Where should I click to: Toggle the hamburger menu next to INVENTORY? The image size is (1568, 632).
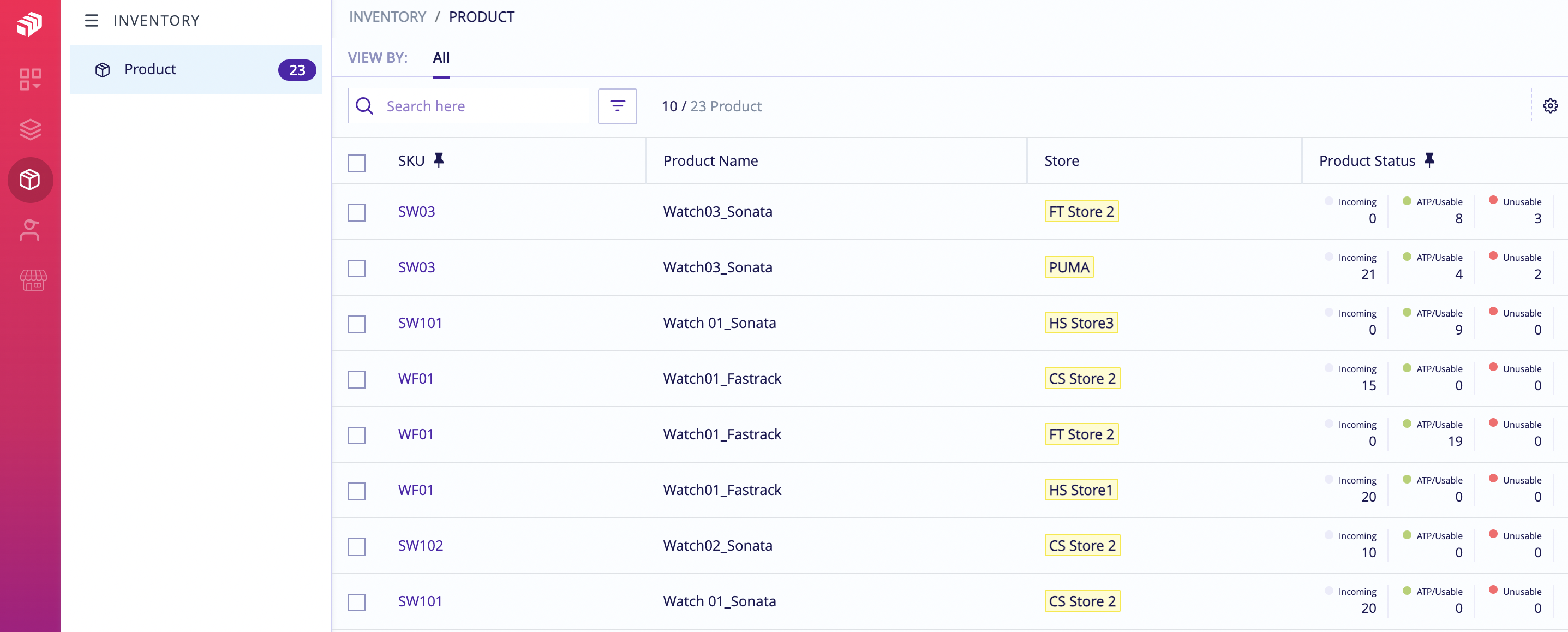pyautogui.click(x=91, y=21)
